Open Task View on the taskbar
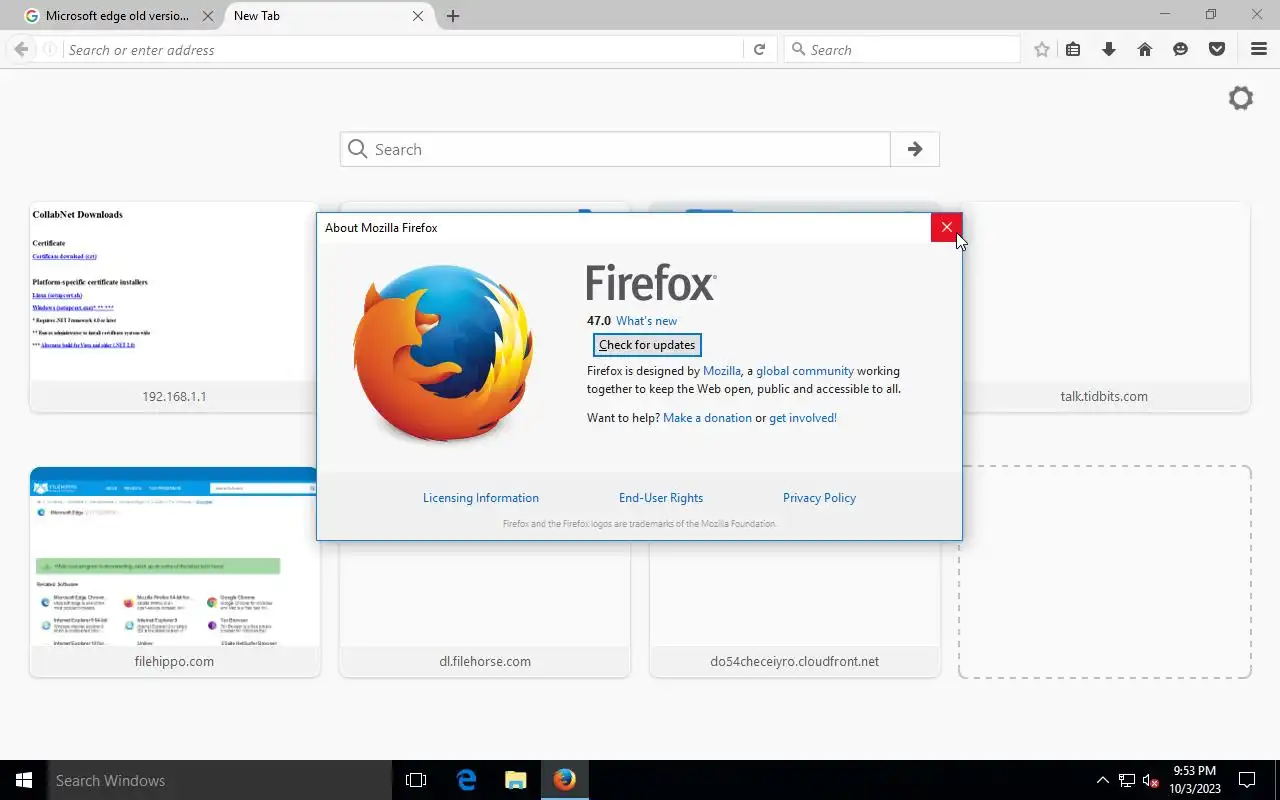This screenshot has height=800, width=1280. pyautogui.click(x=416, y=780)
